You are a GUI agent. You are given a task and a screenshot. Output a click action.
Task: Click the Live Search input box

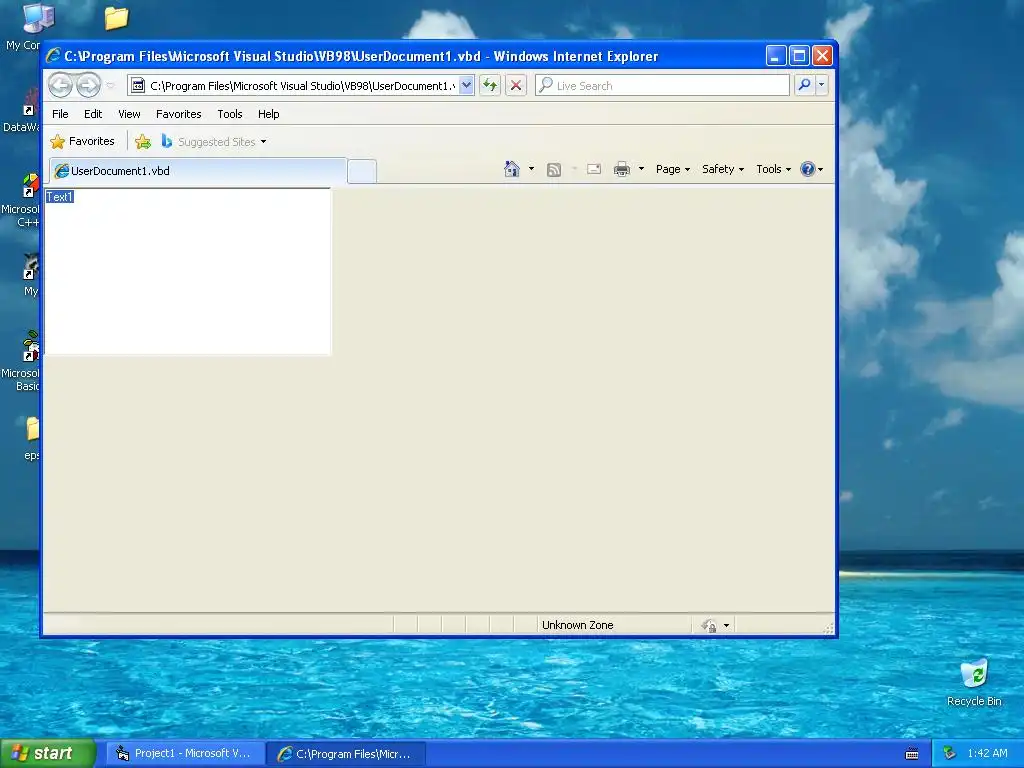(662, 86)
